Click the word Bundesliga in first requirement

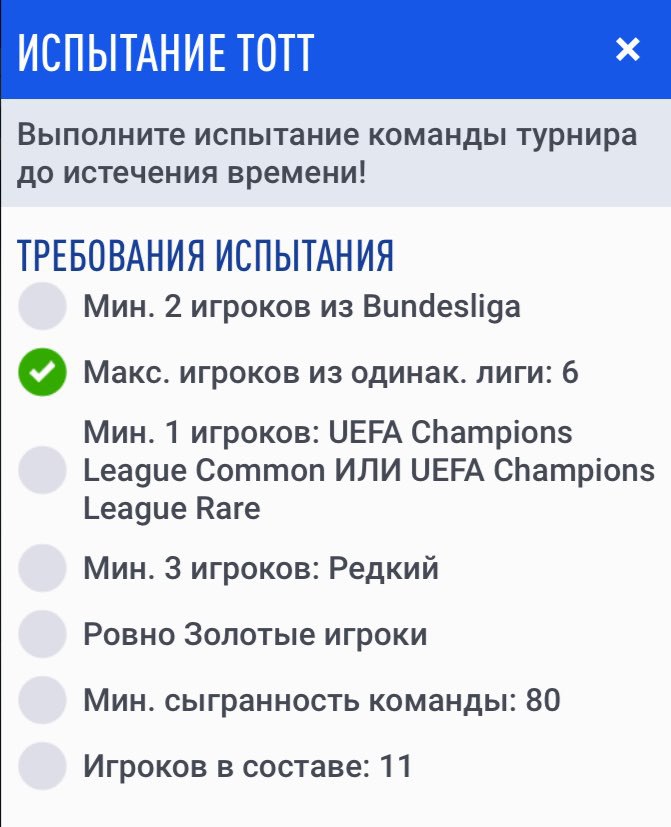click(441, 306)
